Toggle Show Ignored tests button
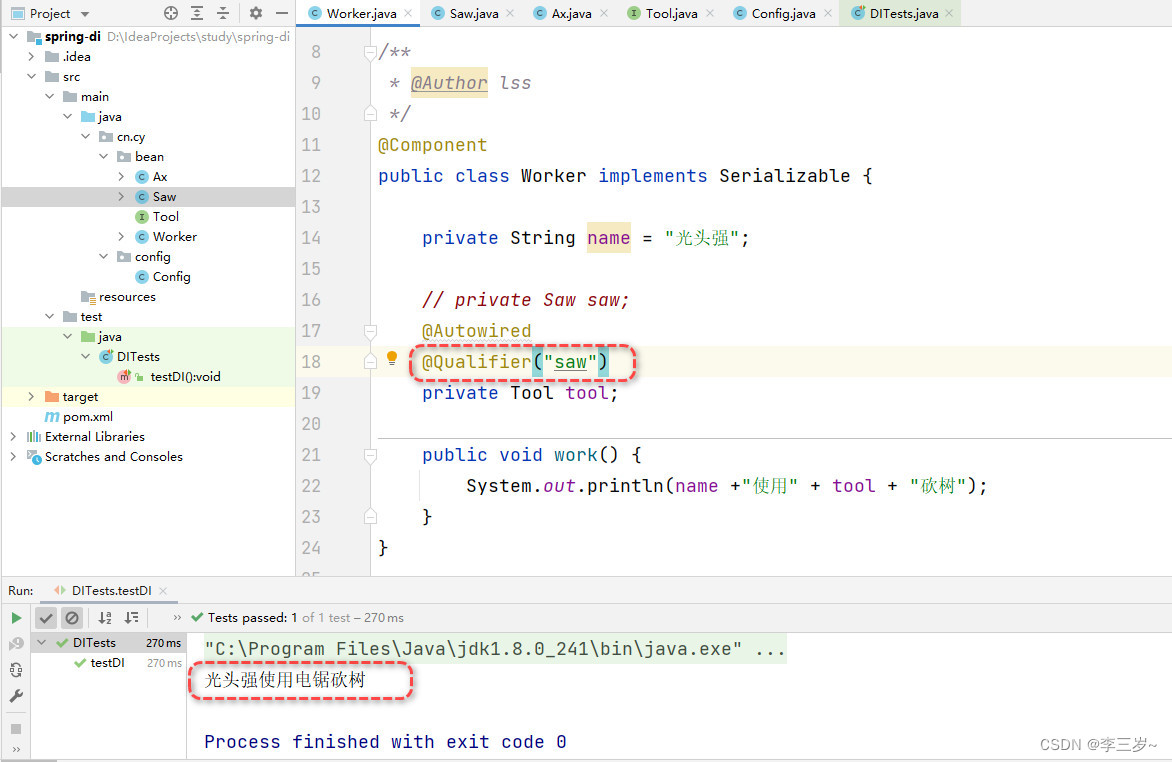Viewport: 1172px width, 762px height. (x=72, y=618)
